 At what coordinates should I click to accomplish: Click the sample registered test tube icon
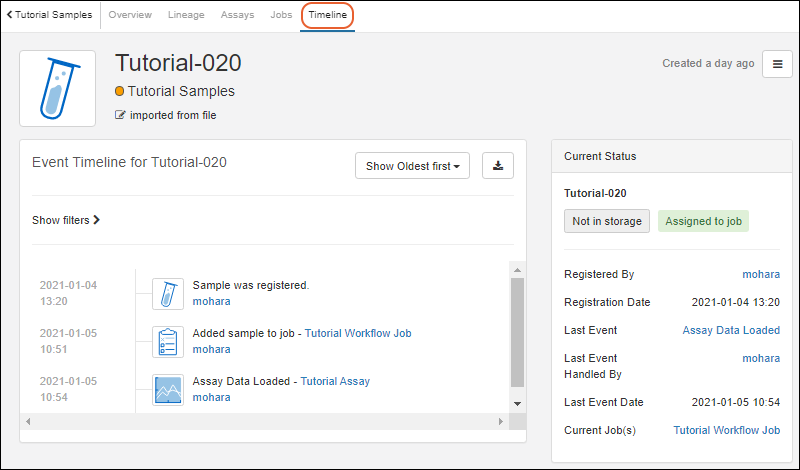pyautogui.click(x=168, y=293)
